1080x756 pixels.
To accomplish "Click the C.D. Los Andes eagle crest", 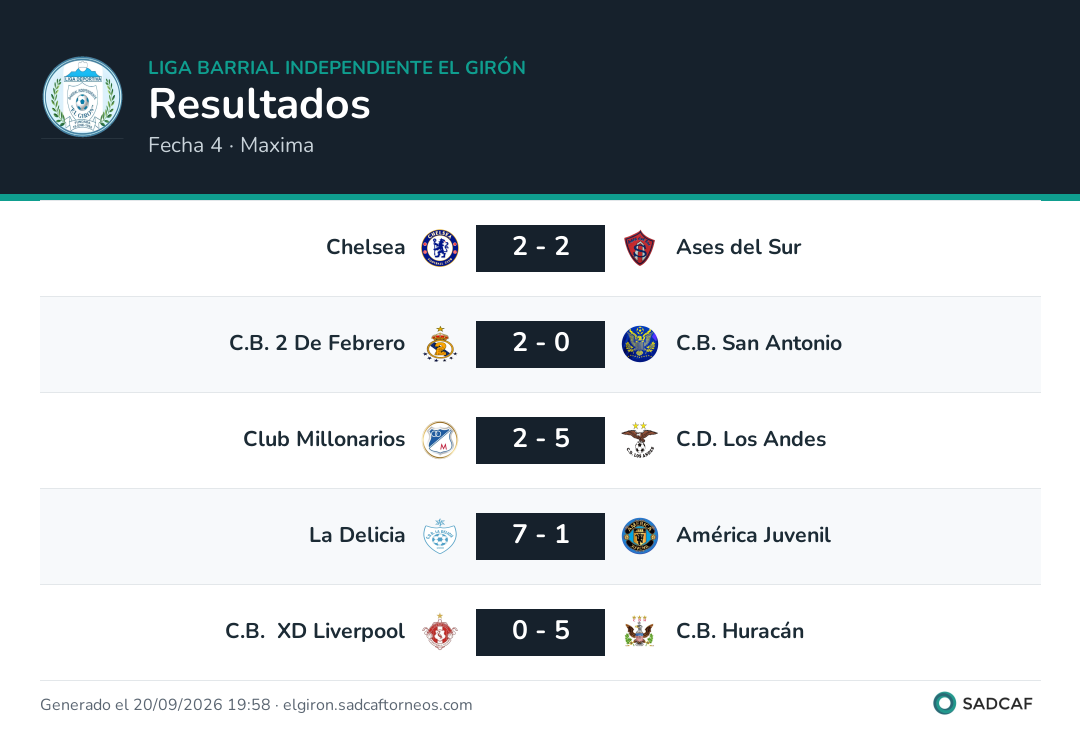I will click(x=640, y=440).
